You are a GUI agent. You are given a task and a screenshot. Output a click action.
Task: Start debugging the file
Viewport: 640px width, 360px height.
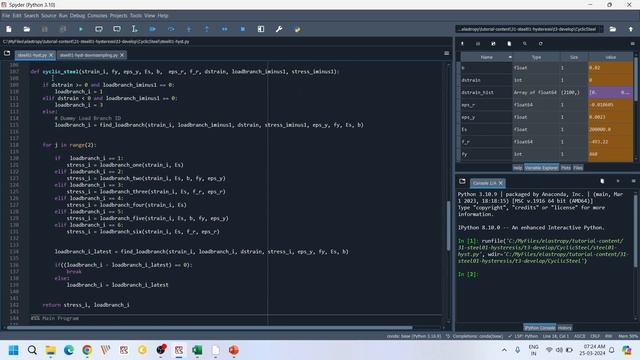point(153,29)
